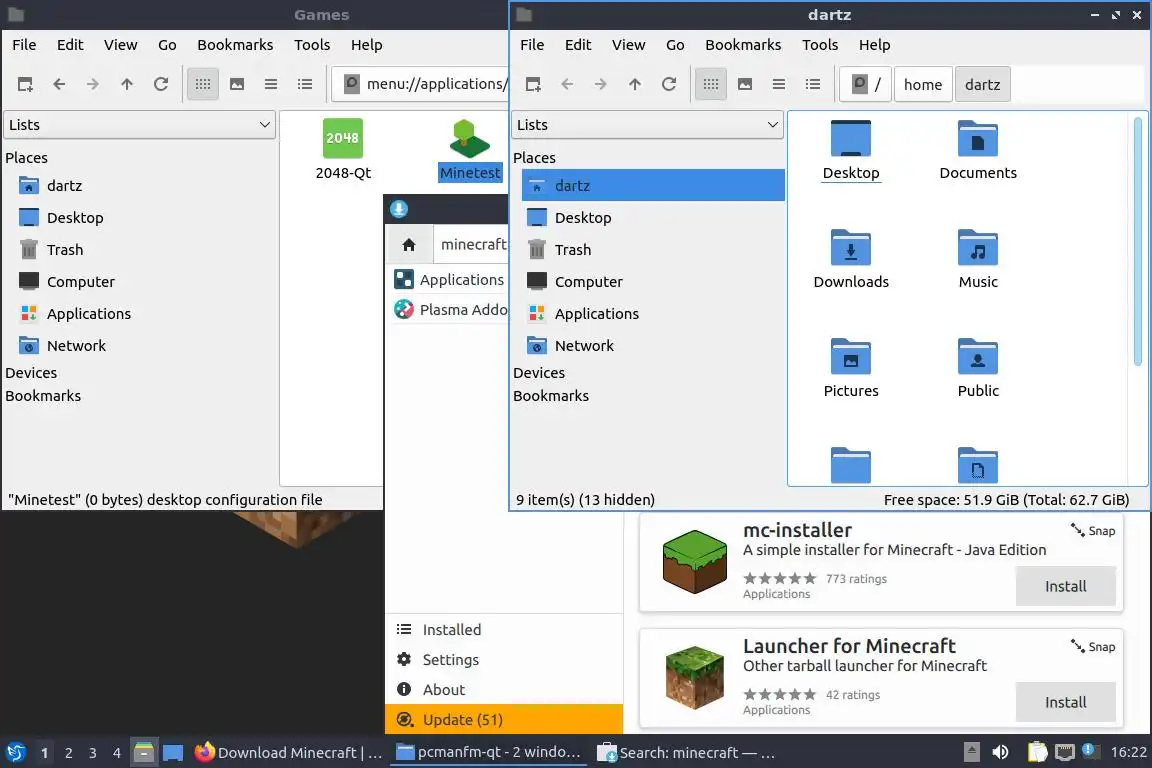This screenshot has width=1152, height=768.
Task: Open Go menu in dartz window
Action: point(675,45)
